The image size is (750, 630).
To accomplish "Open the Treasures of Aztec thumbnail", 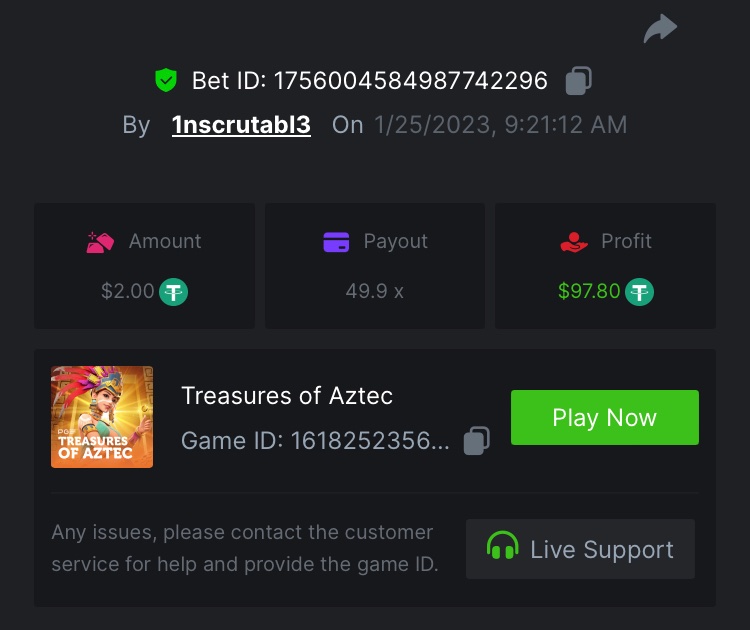I will coord(102,417).
